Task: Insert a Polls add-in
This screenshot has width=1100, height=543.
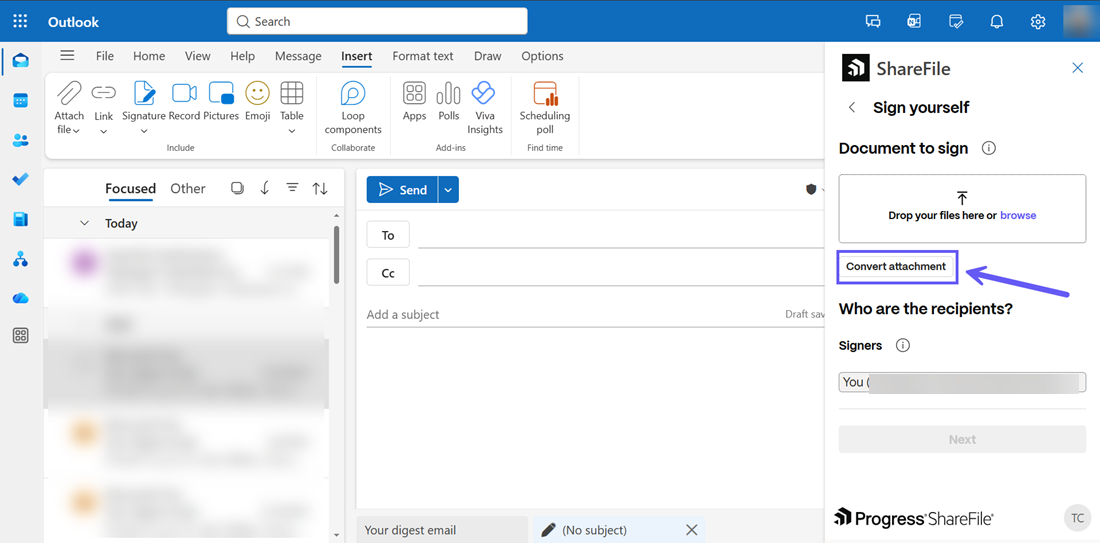Action: pyautogui.click(x=448, y=93)
